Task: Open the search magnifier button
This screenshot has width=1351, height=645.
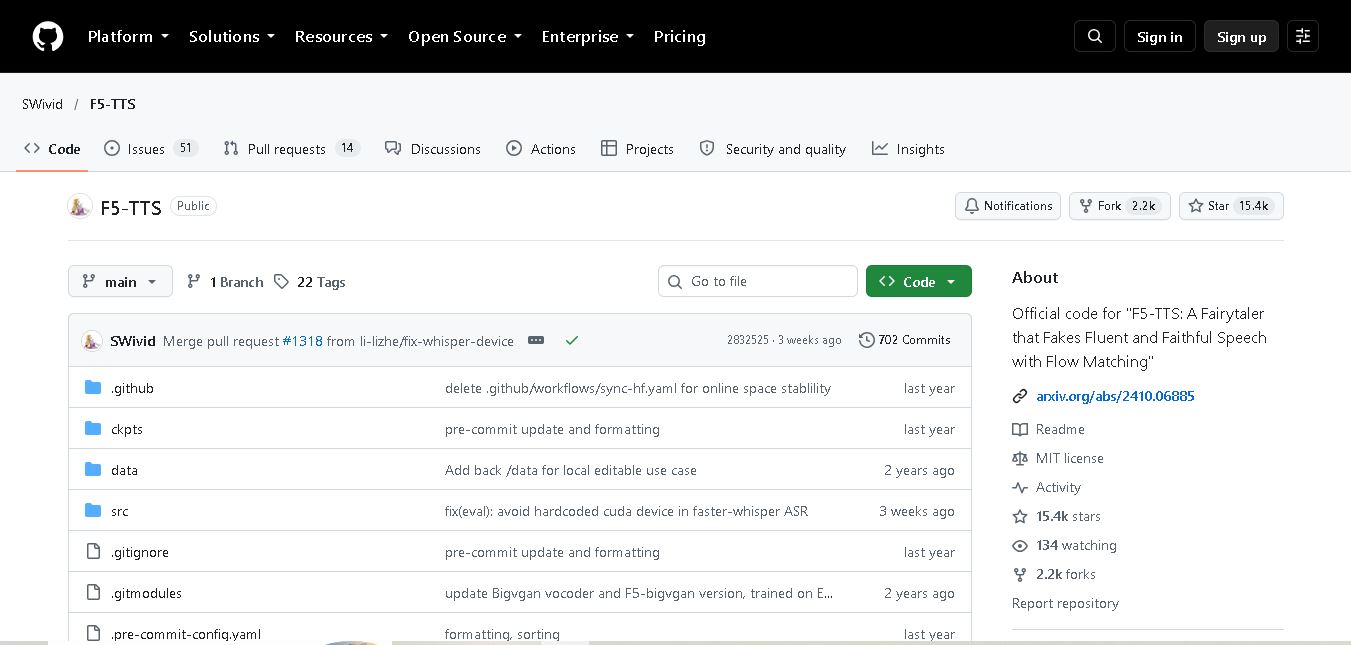Action: pos(1095,37)
